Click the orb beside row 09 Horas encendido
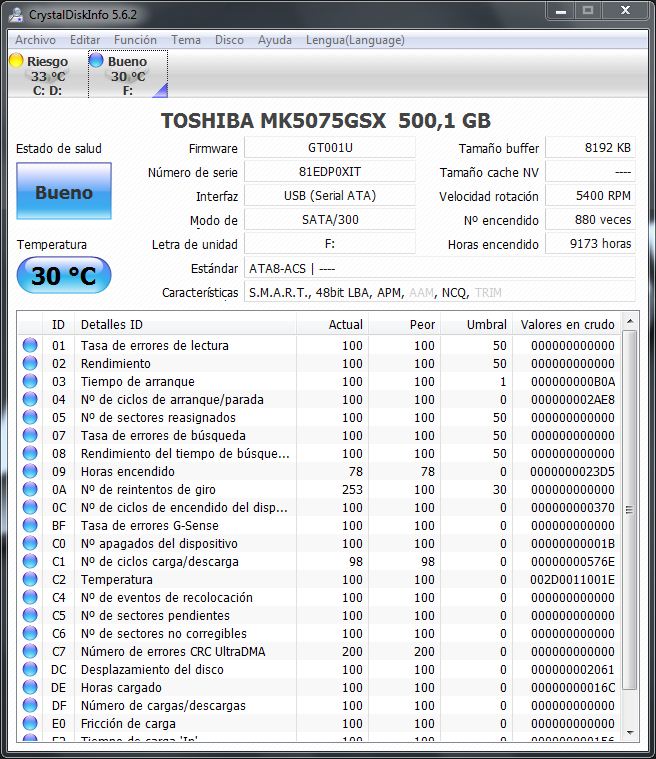This screenshot has width=656, height=759. 30,471
